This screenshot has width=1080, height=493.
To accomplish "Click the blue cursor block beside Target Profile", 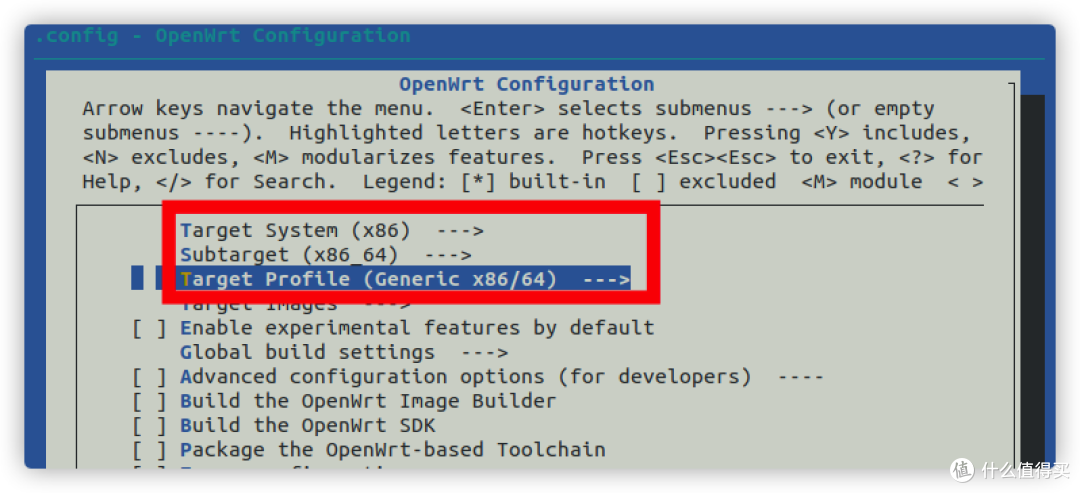I will (138, 280).
